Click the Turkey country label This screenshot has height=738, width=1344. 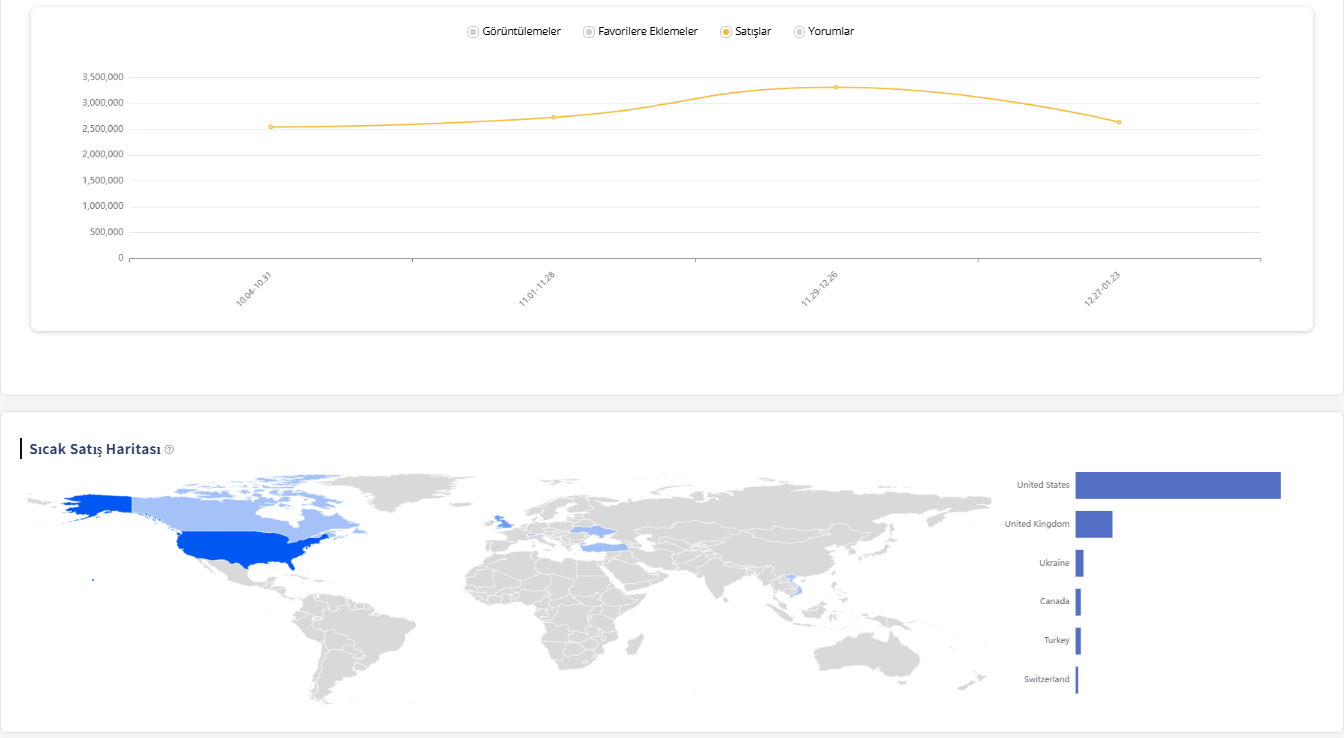click(x=1058, y=640)
